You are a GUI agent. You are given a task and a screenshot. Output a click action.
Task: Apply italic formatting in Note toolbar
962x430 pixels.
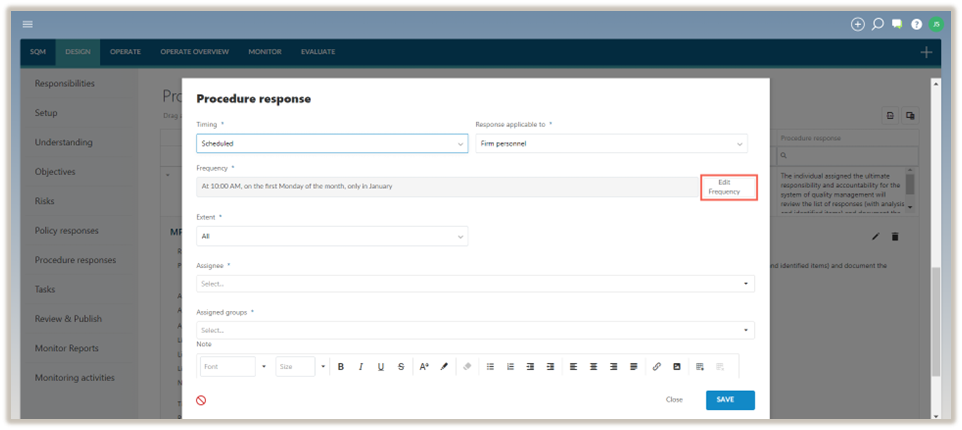coord(361,367)
